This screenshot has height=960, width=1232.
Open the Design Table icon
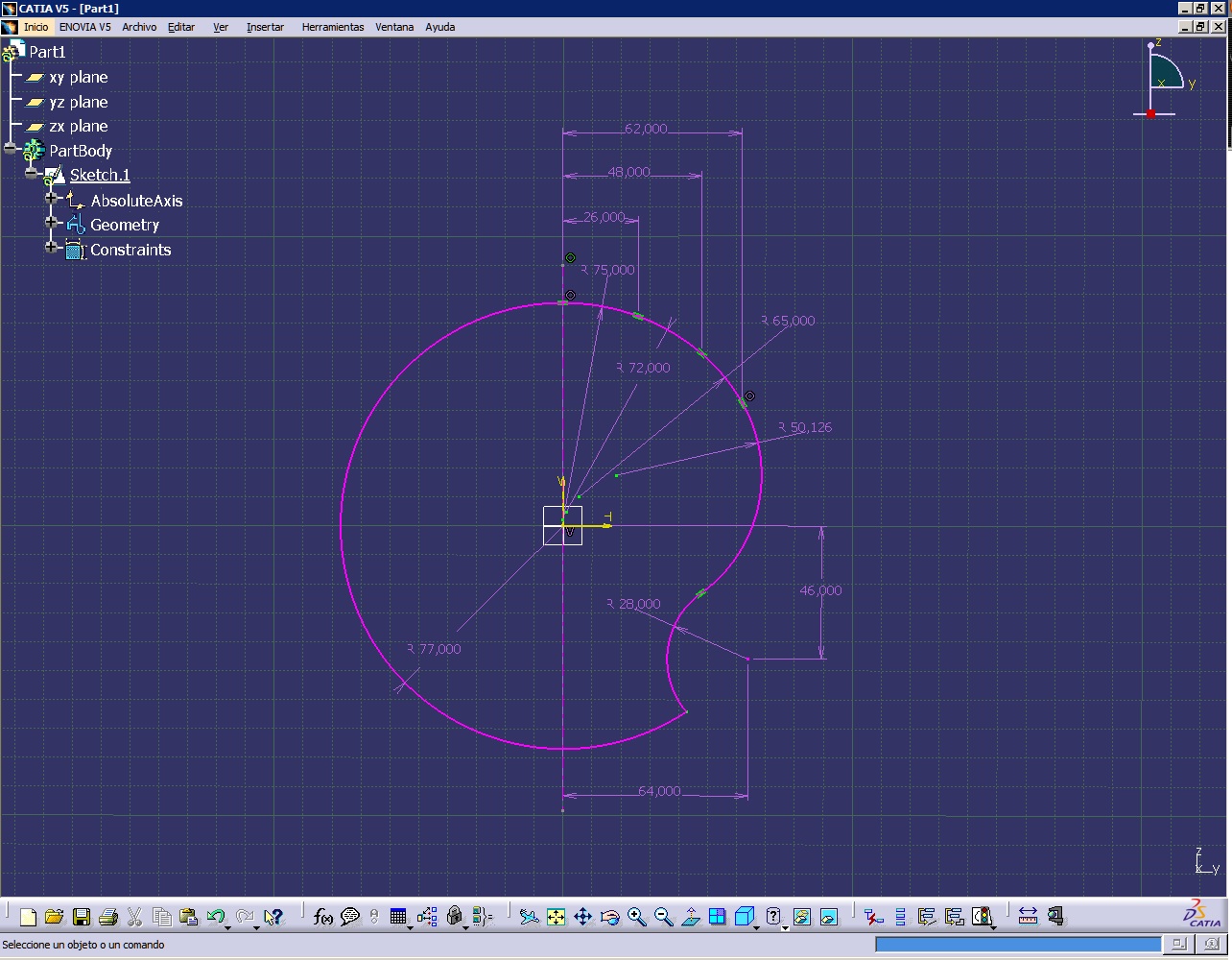398,917
